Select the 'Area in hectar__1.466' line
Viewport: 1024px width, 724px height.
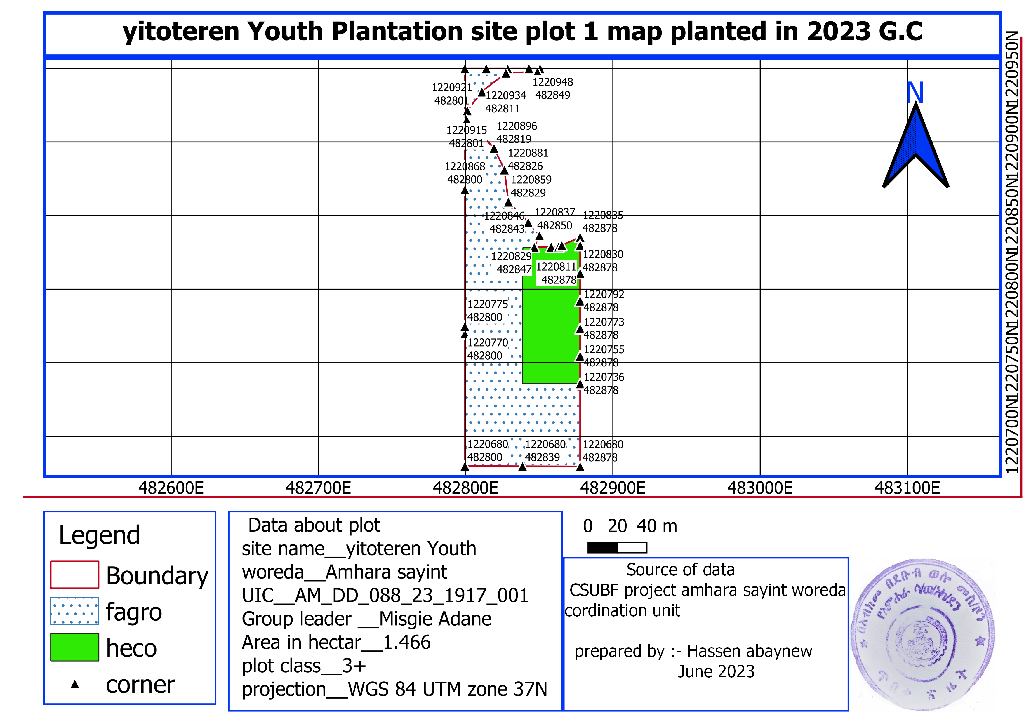[x=336, y=643]
